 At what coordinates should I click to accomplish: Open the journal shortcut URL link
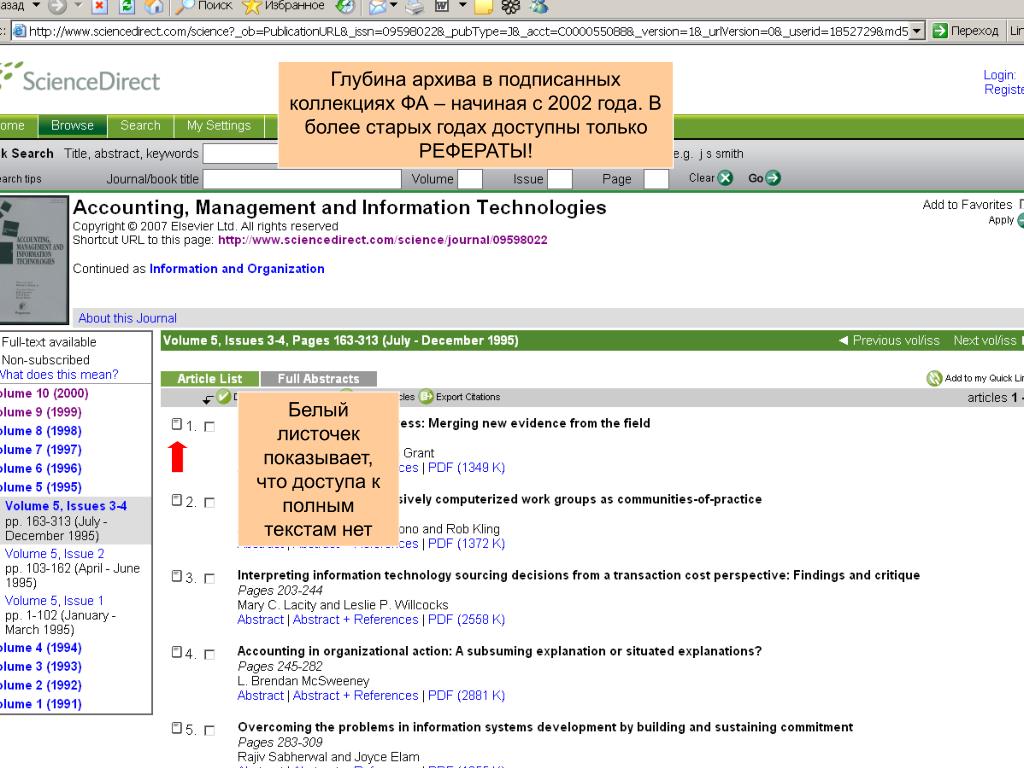(383, 240)
